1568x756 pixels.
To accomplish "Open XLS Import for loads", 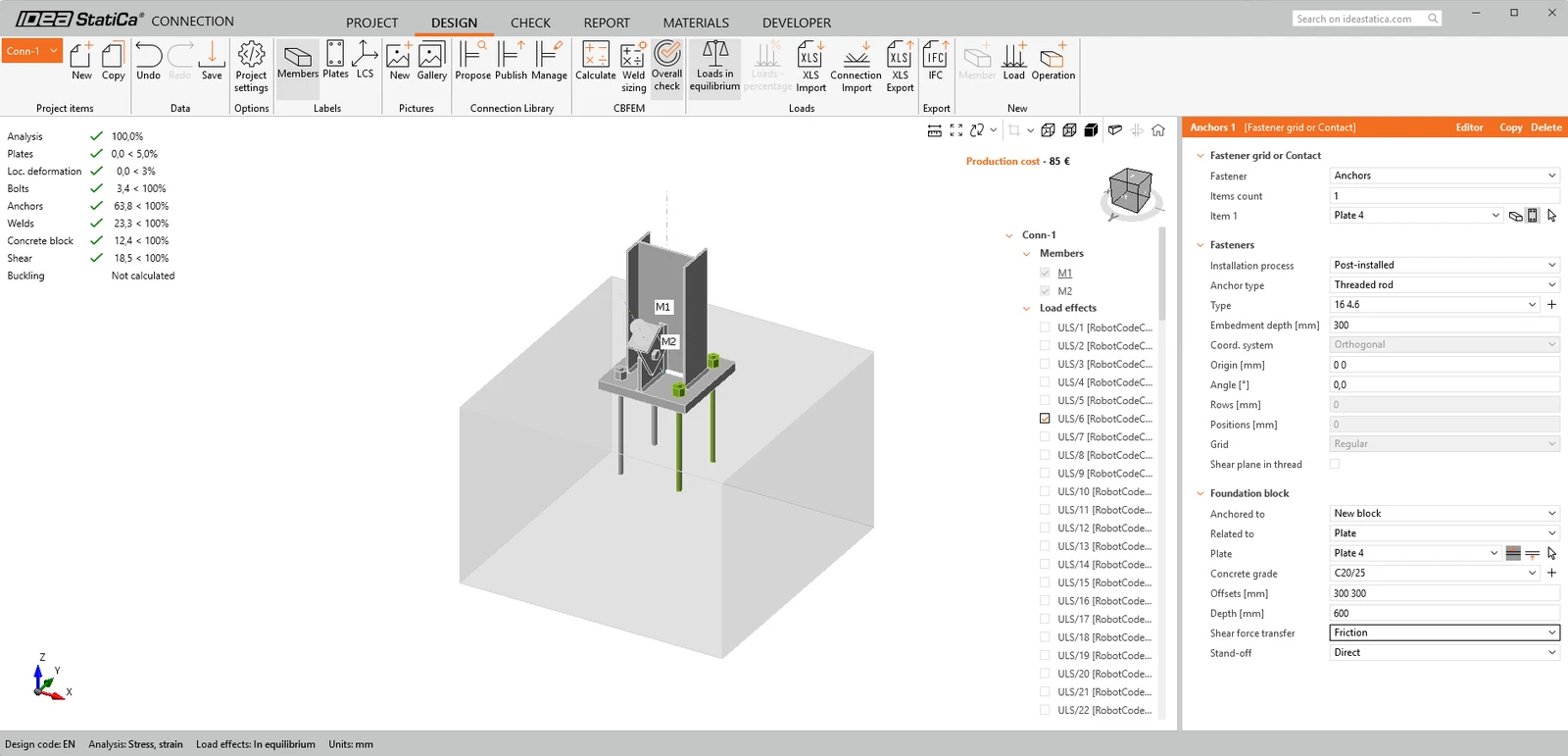I will click(x=810, y=67).
